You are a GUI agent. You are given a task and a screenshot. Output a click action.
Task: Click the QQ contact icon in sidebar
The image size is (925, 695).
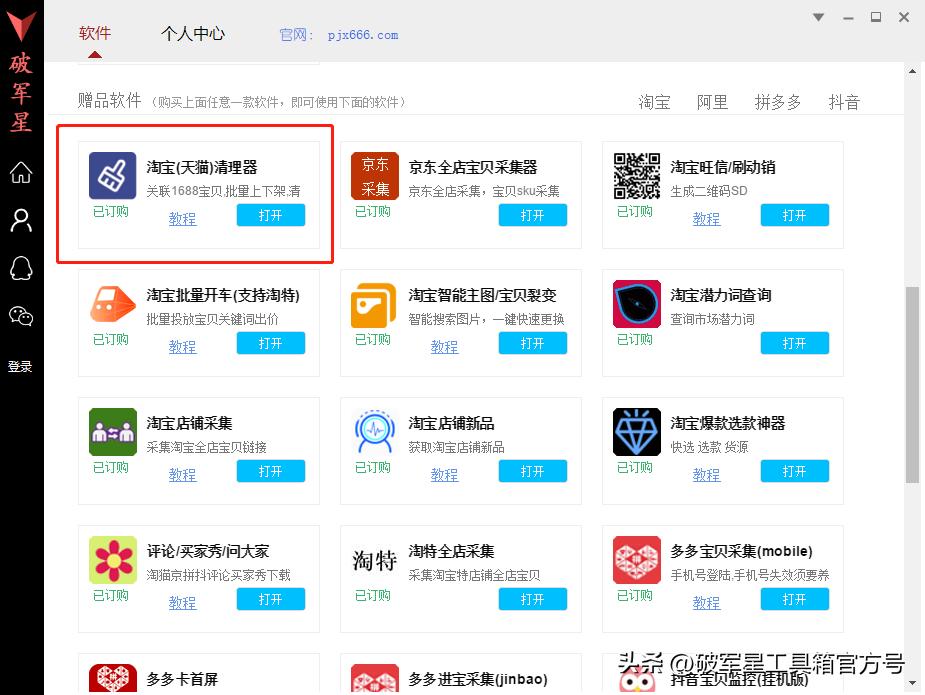click(x=21, y=268)
